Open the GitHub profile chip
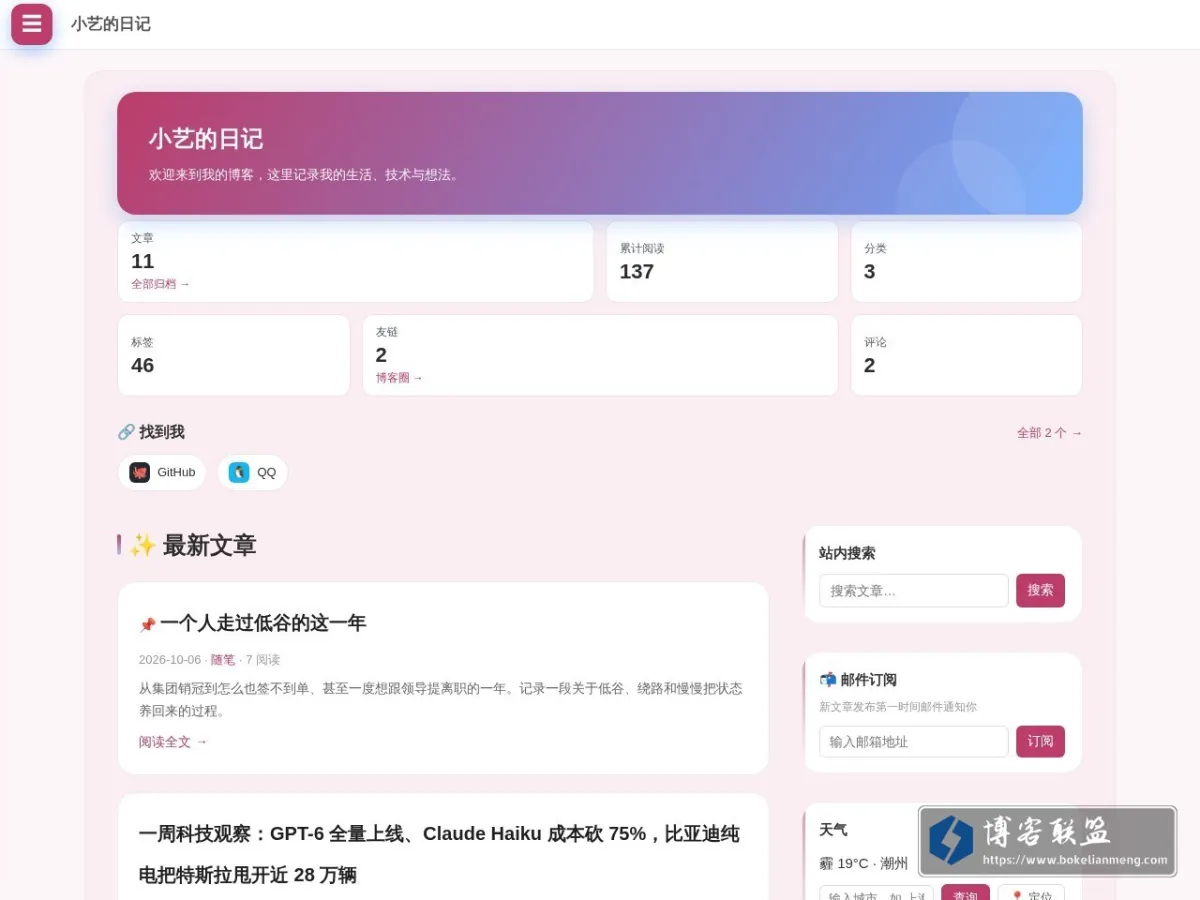The image size is (1200, 900). pos(162,472)
